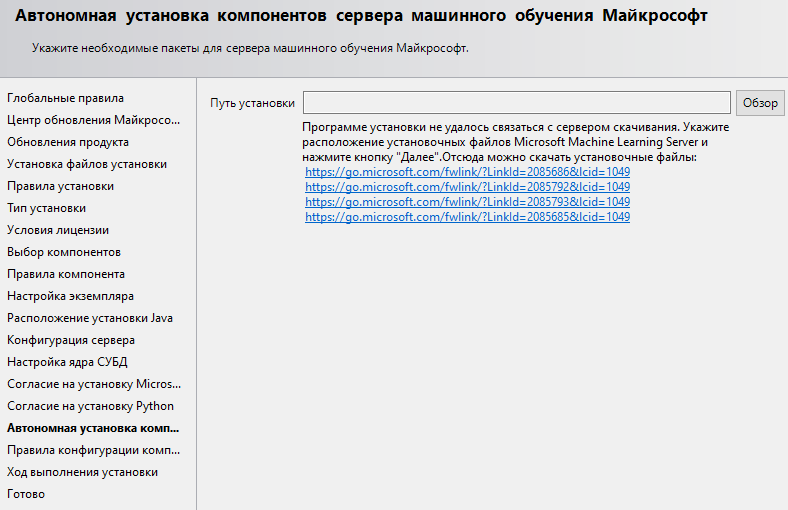
Task: Go to Обновления продукта step
Action: pos(67,142)
